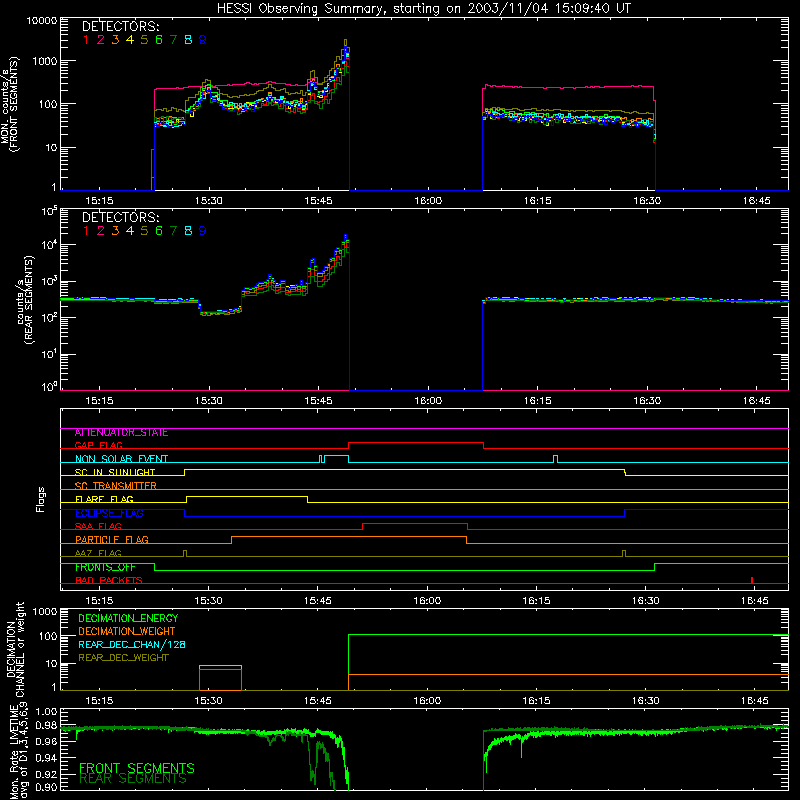Click the SAA_FLAG label
Viewport: 800px width, 800px height.
(x=98, y=526)
